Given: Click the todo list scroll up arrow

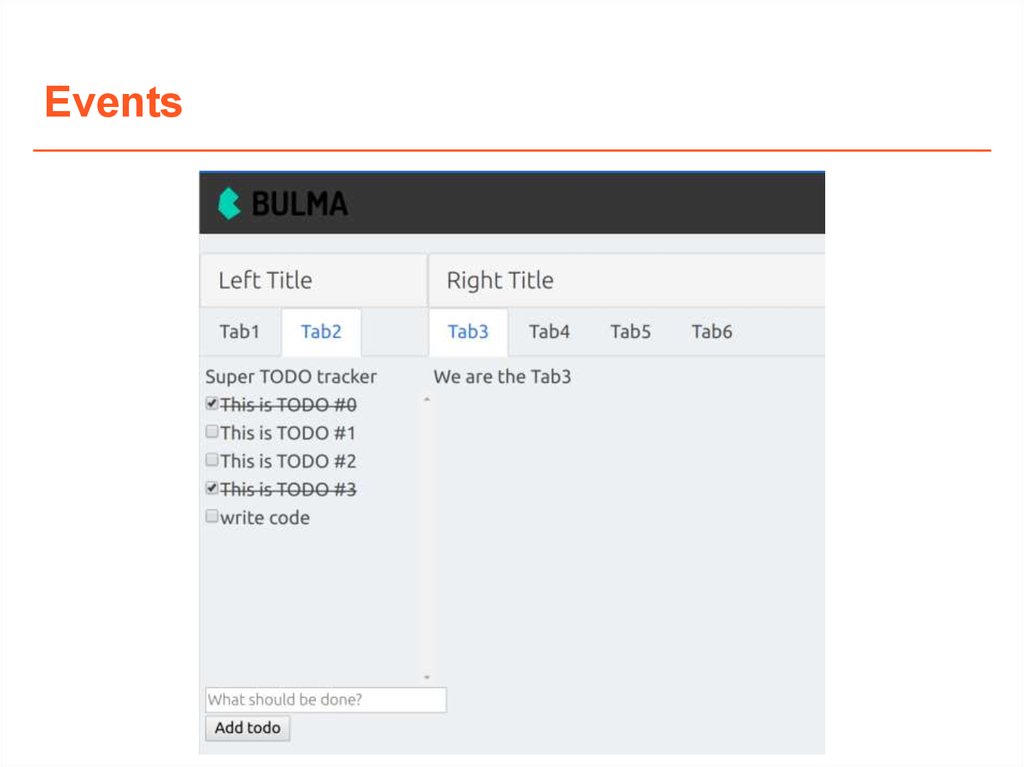Looking at the screenshot, I should point(427,400).
